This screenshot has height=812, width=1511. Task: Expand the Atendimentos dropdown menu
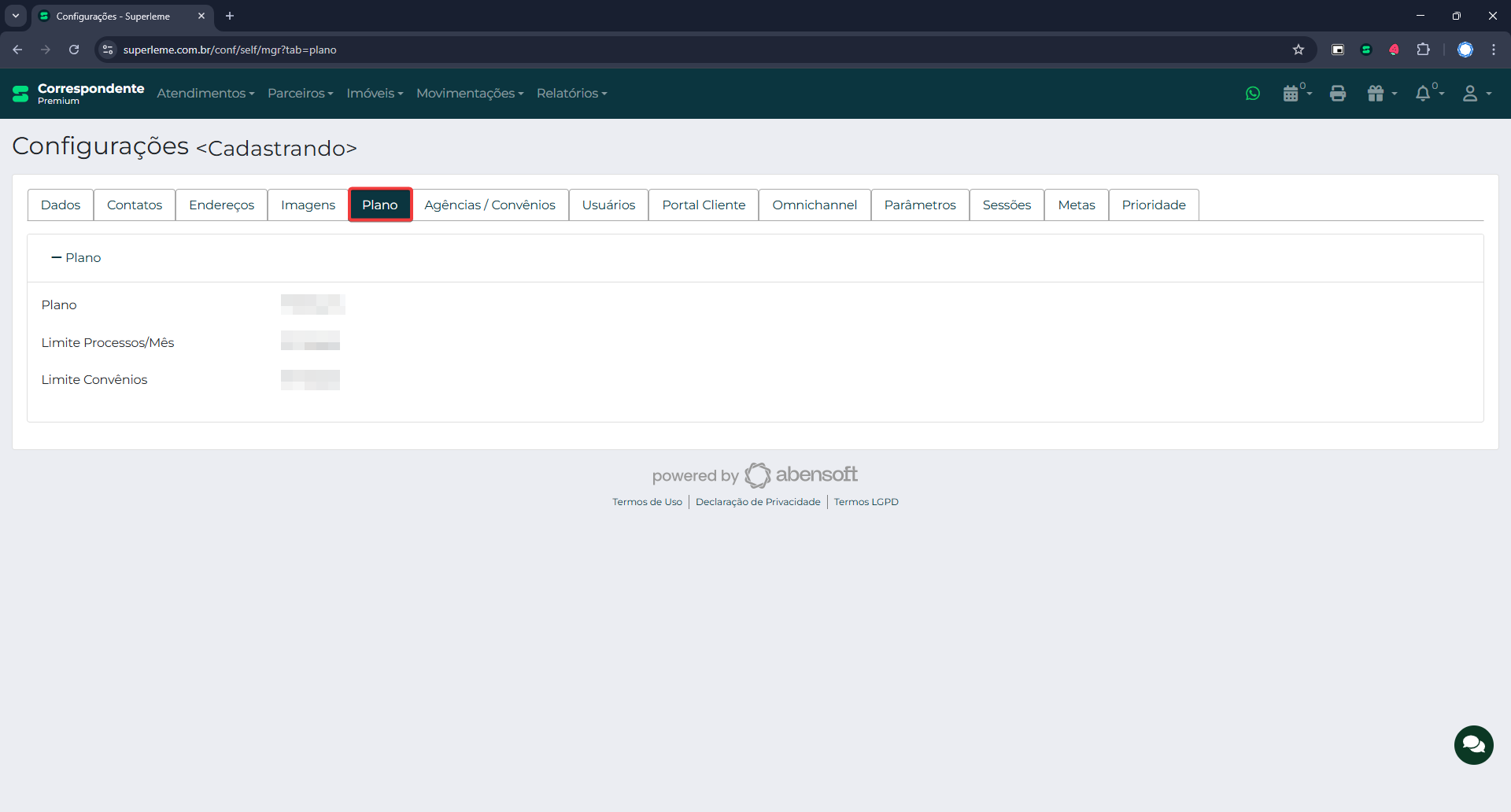point(205,94)
